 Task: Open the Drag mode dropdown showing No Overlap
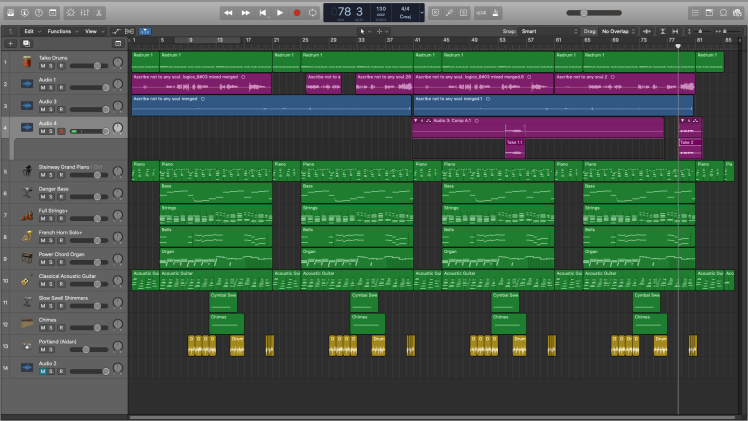pos(619,31)
